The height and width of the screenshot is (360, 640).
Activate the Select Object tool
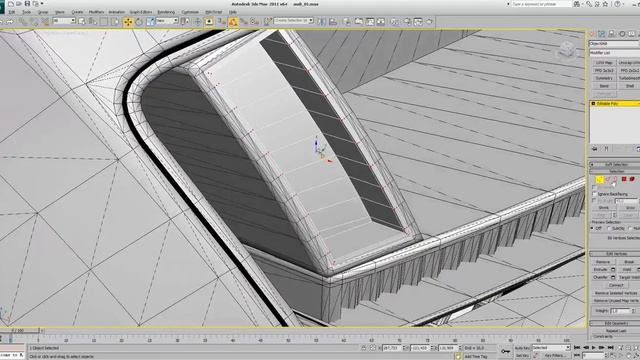[x=82, y=22]
